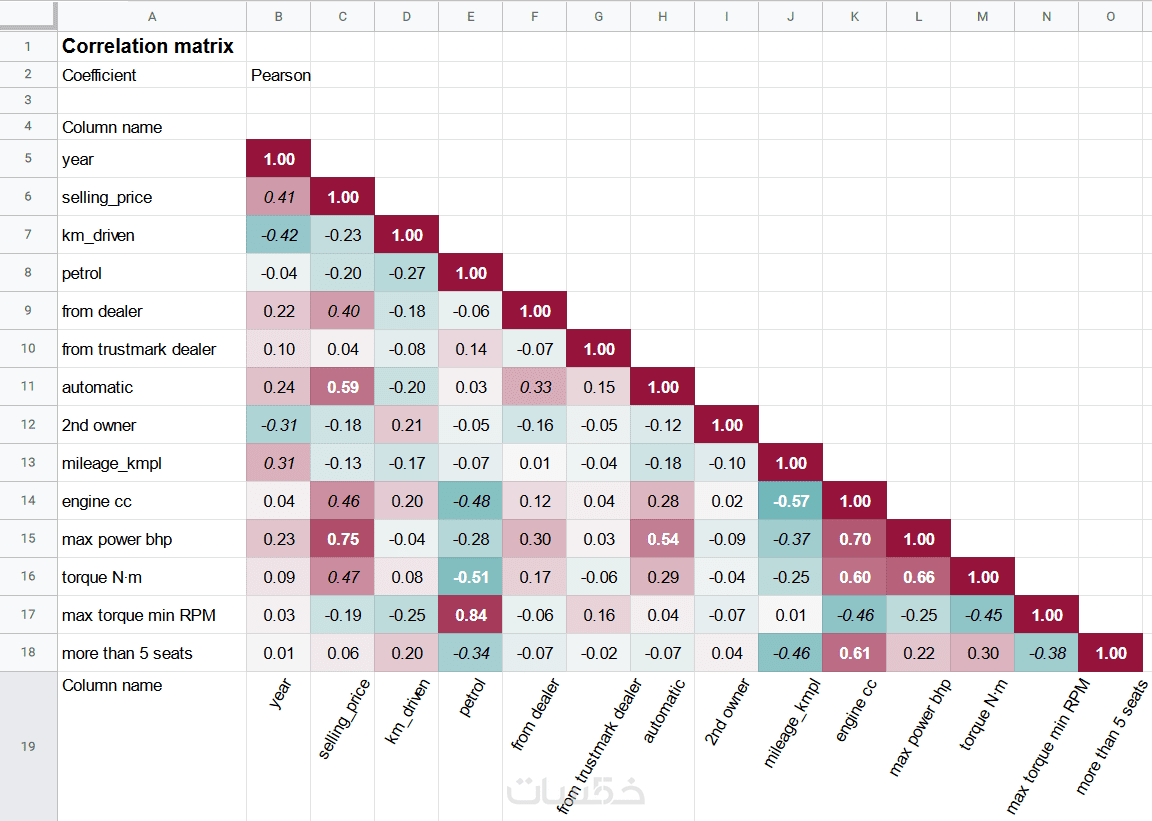The width and height of the screenshot is (1152, 821).
Task: Select the -0.51 cell in torque row
Action: coord(471,577)
